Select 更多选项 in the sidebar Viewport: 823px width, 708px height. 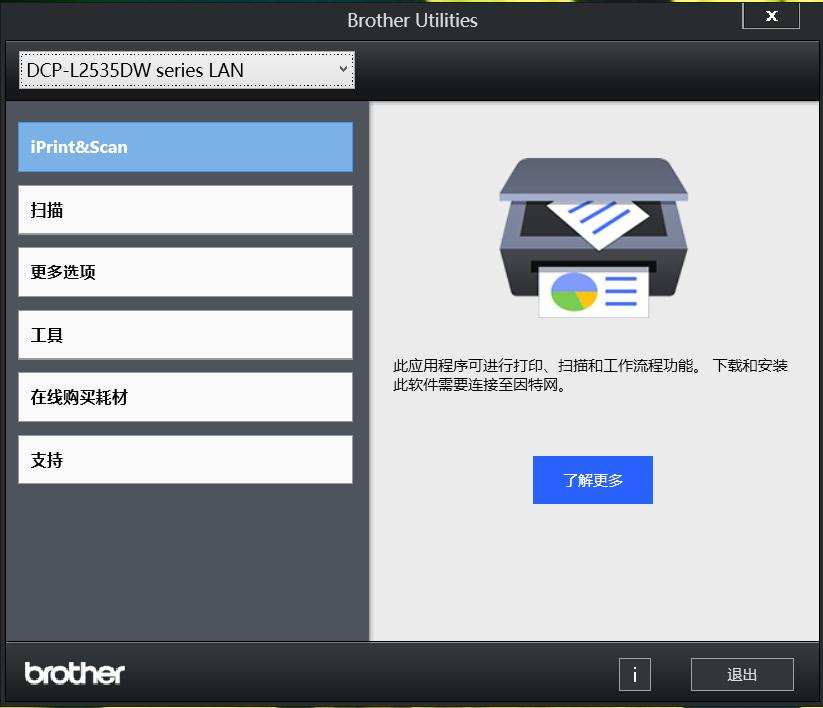tap(184, 271)
